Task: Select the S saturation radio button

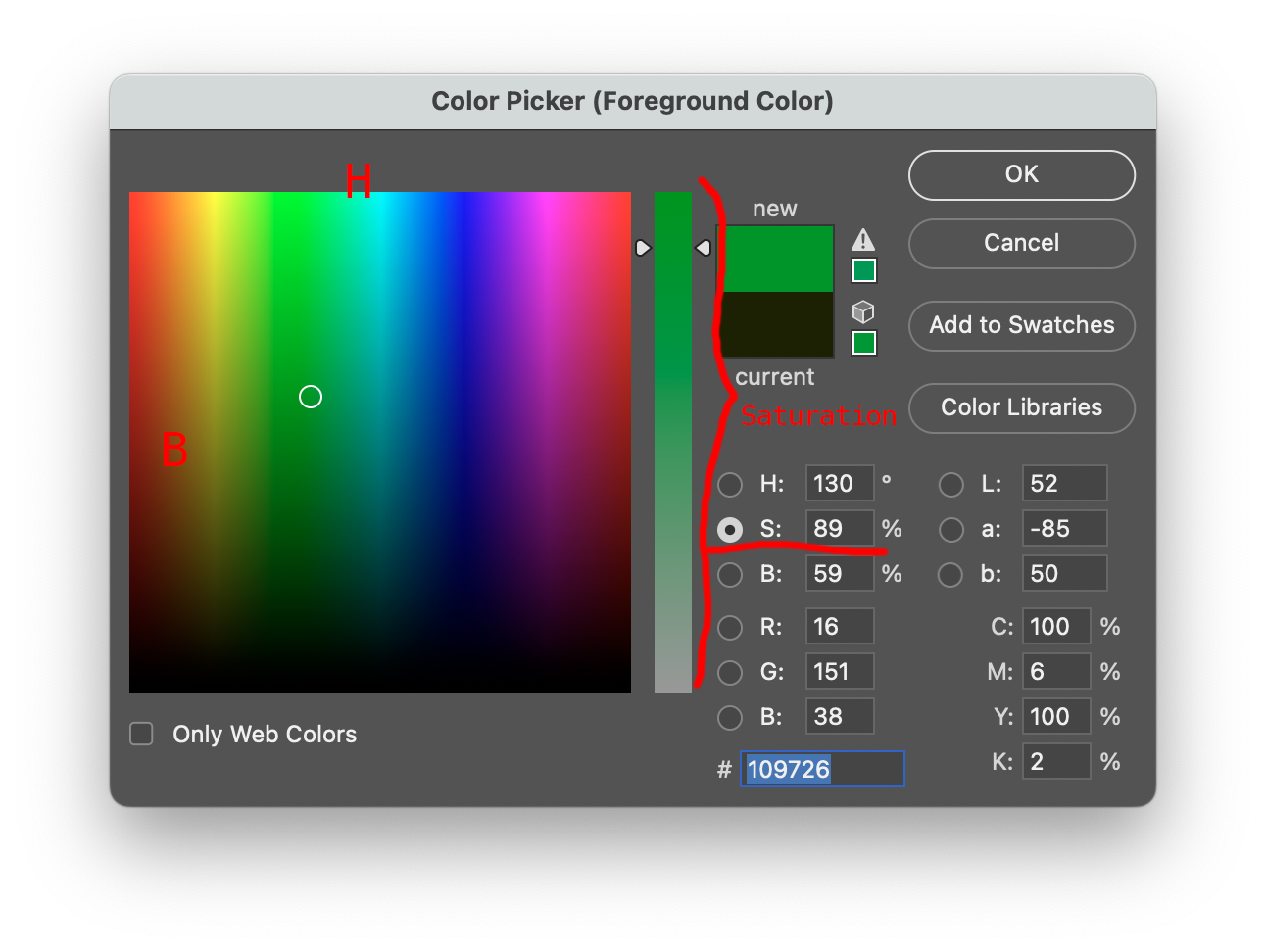Action: tap(730, 529)
